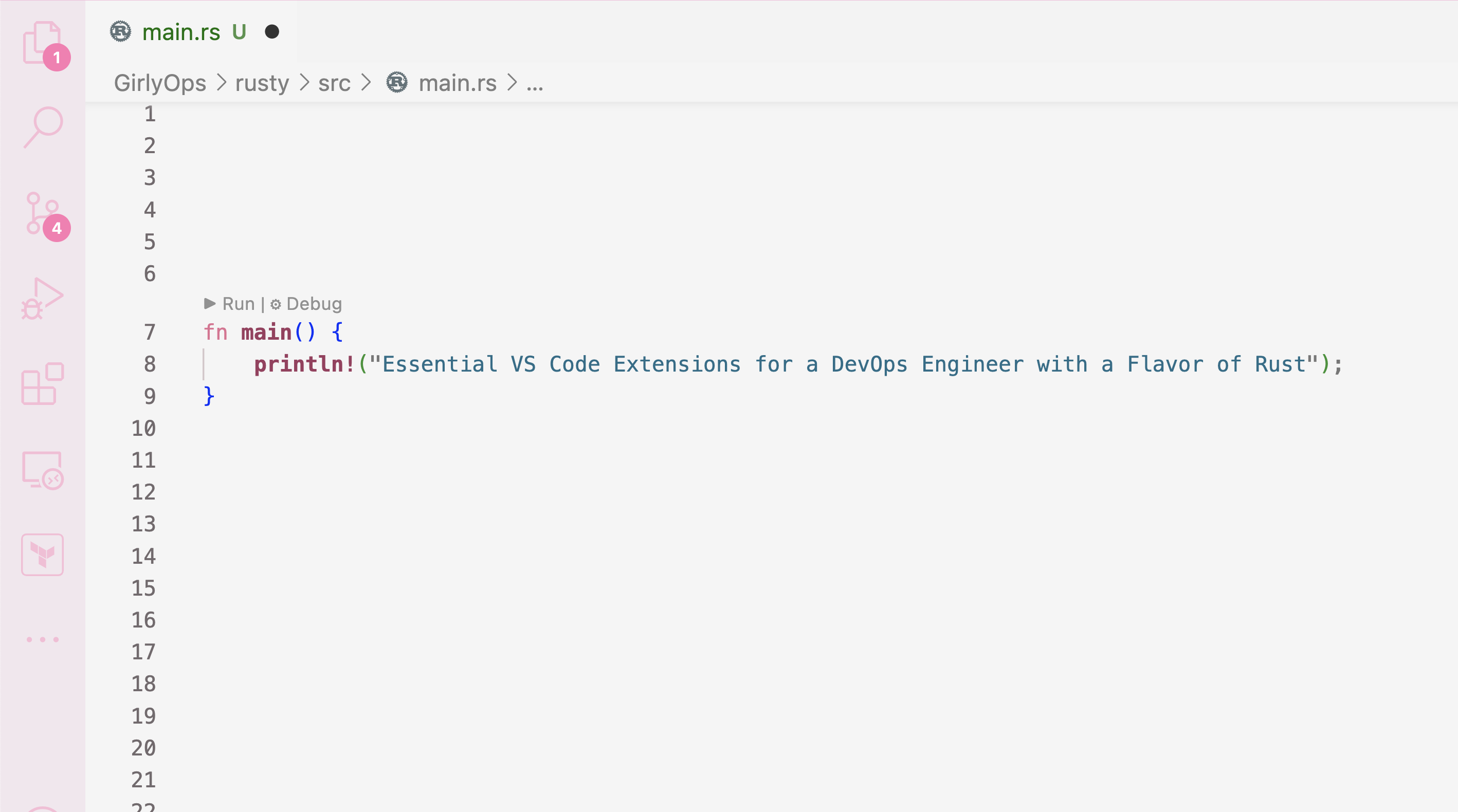Click rusty folder in the breadcrumb
Screen dimensions: 1458x812
262,83
